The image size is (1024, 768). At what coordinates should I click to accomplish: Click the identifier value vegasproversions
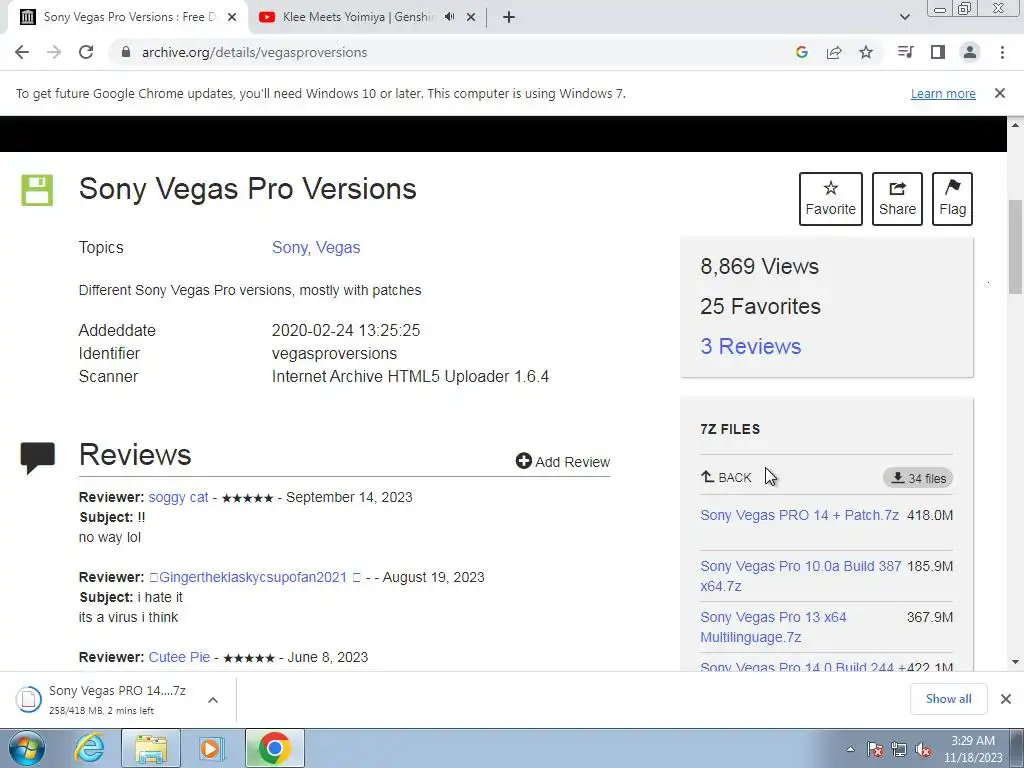(x=334, y=353)
